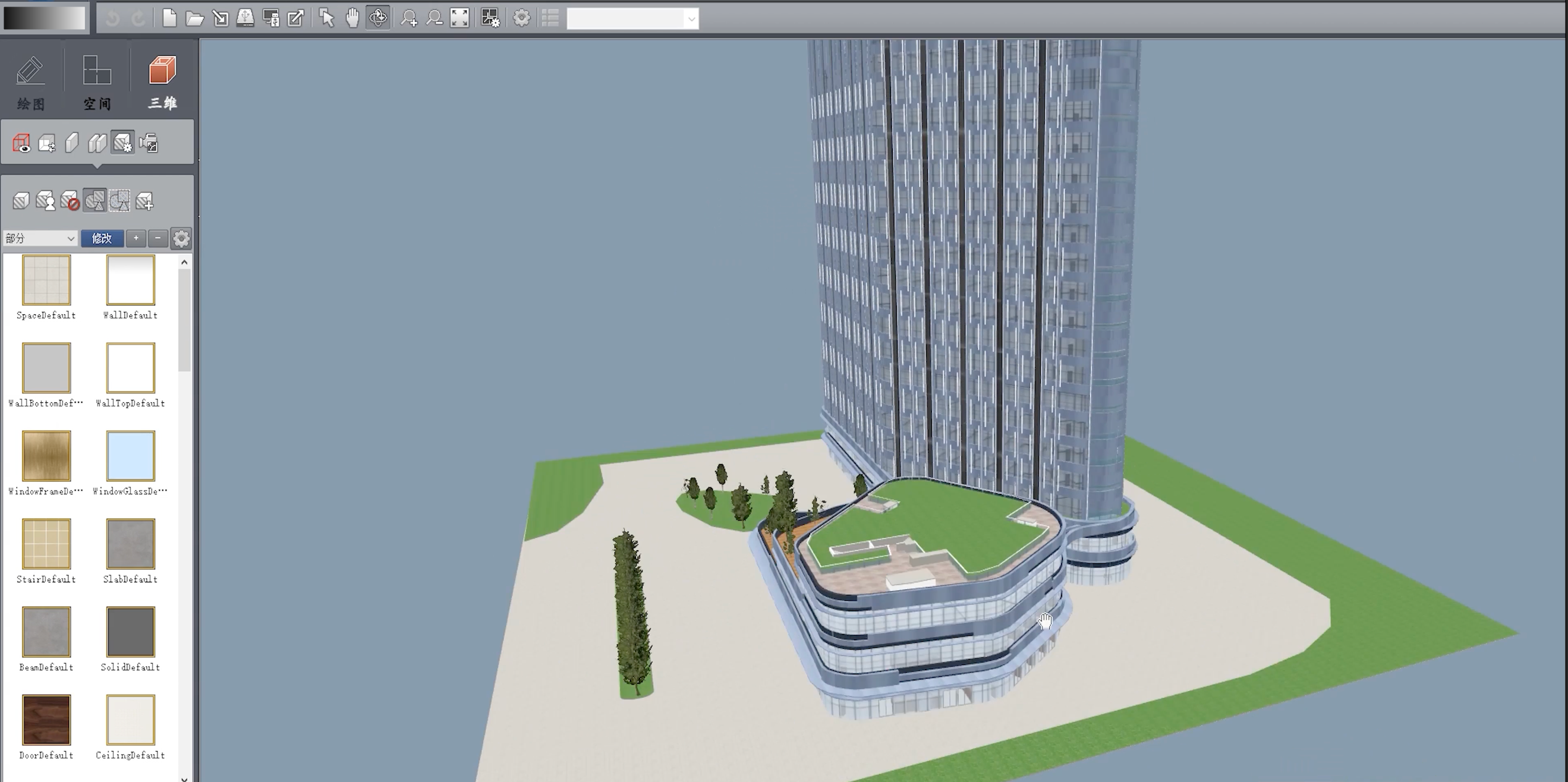This screenshot has width=1568, height=782.
Task: Switch to the 空间 space tab
Action: (97, 82)
